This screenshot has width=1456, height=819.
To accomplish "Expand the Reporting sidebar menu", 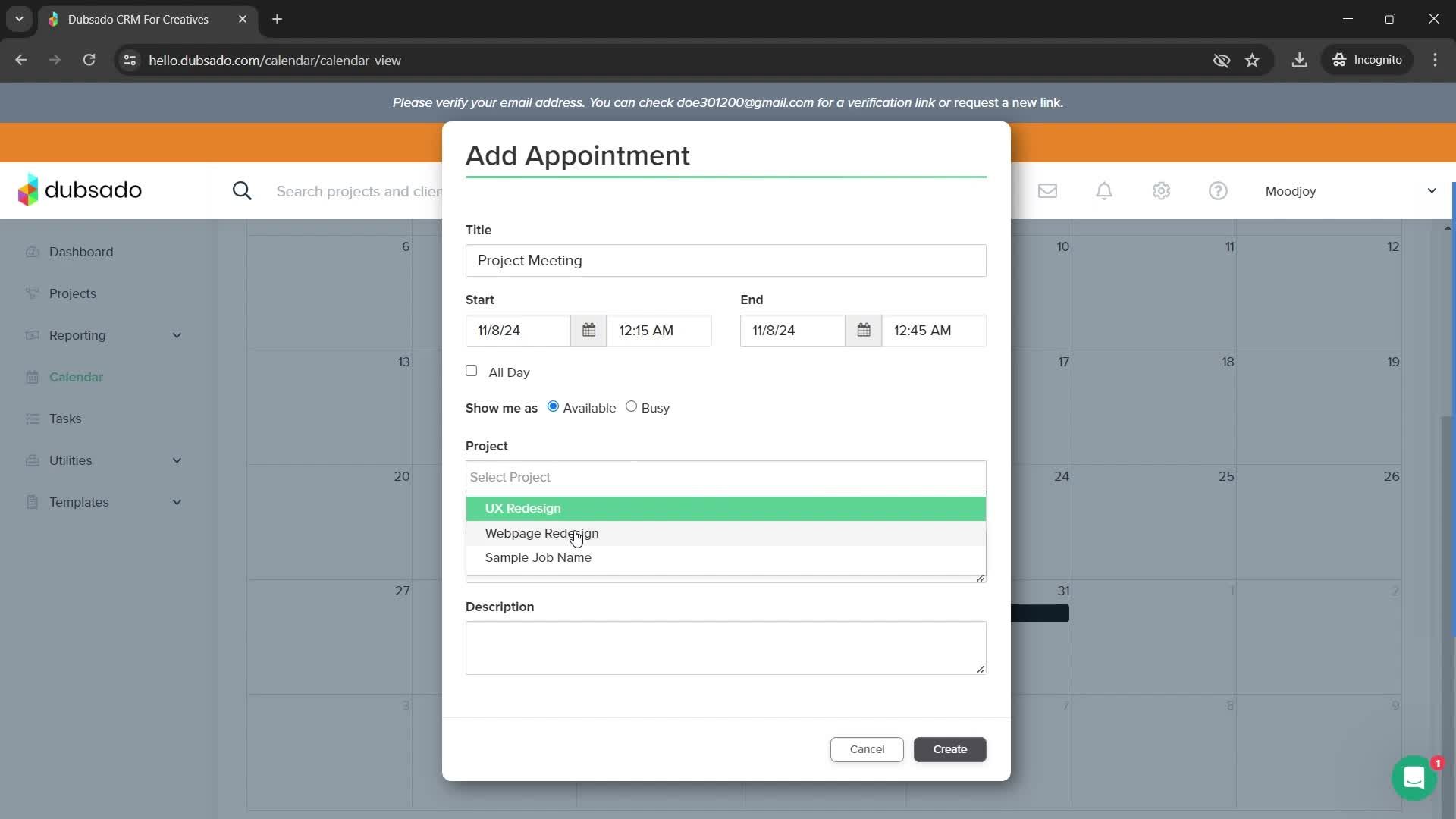I will coord(177,335).
